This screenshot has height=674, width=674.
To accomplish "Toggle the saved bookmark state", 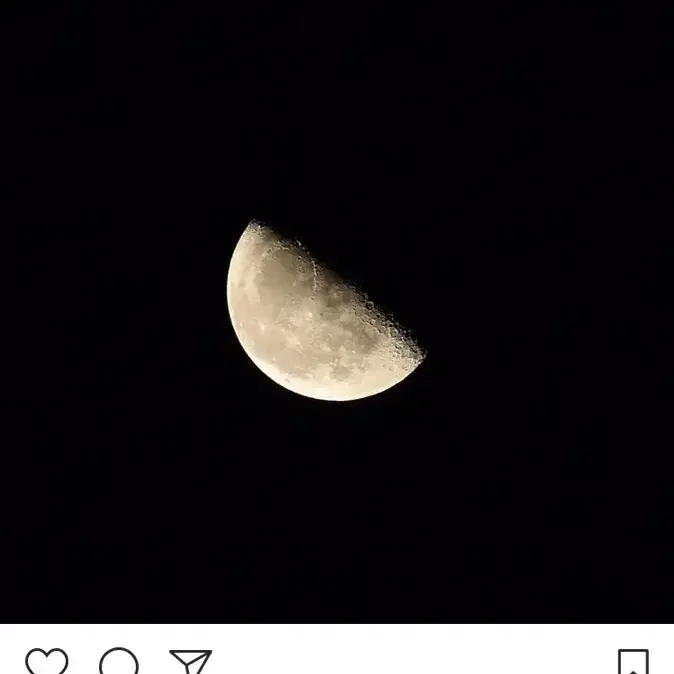I will pos(633,662).
